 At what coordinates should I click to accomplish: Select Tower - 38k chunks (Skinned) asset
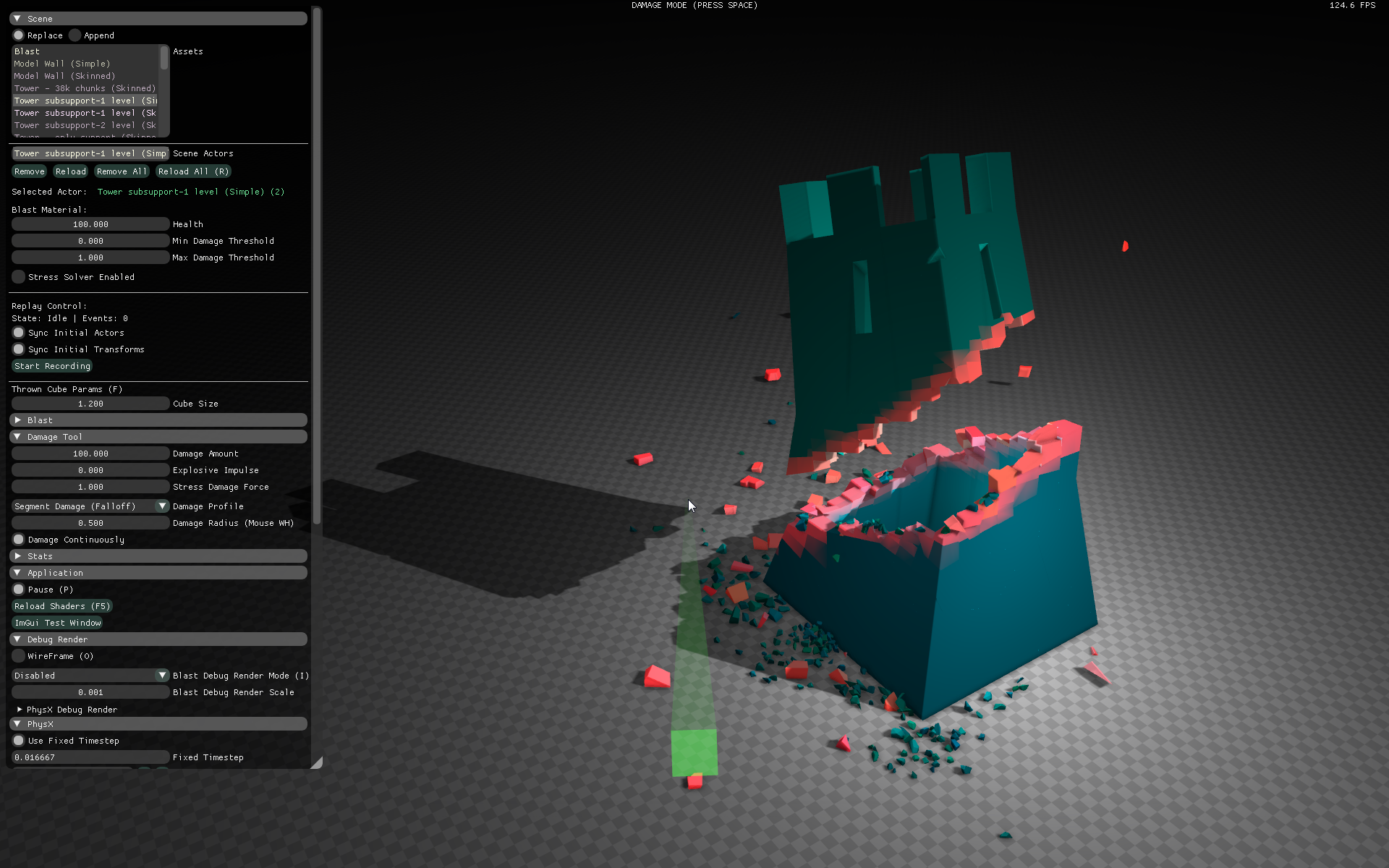[85, 88]
